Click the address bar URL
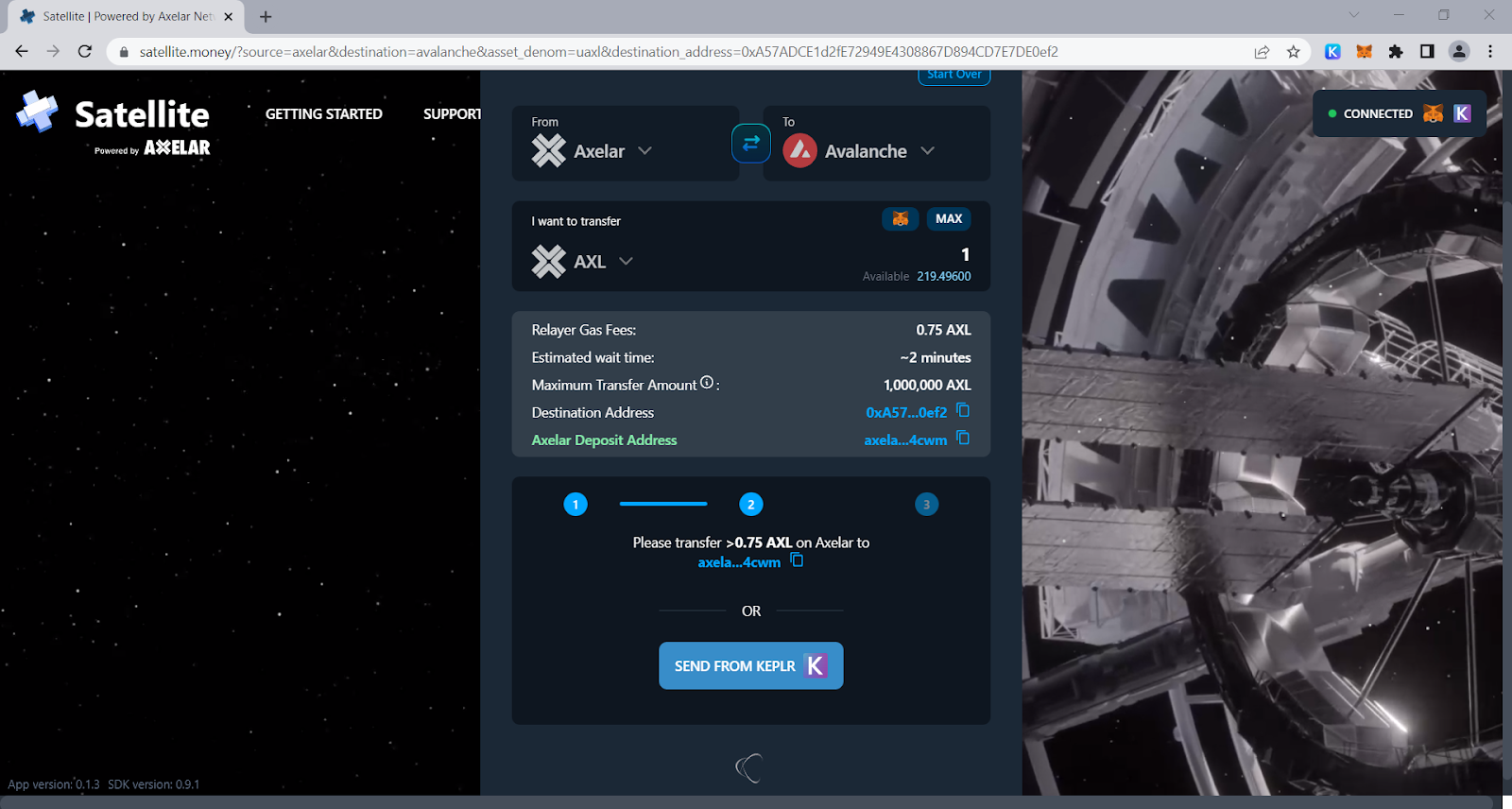The image size is (1512, 809). click(598, 52)
